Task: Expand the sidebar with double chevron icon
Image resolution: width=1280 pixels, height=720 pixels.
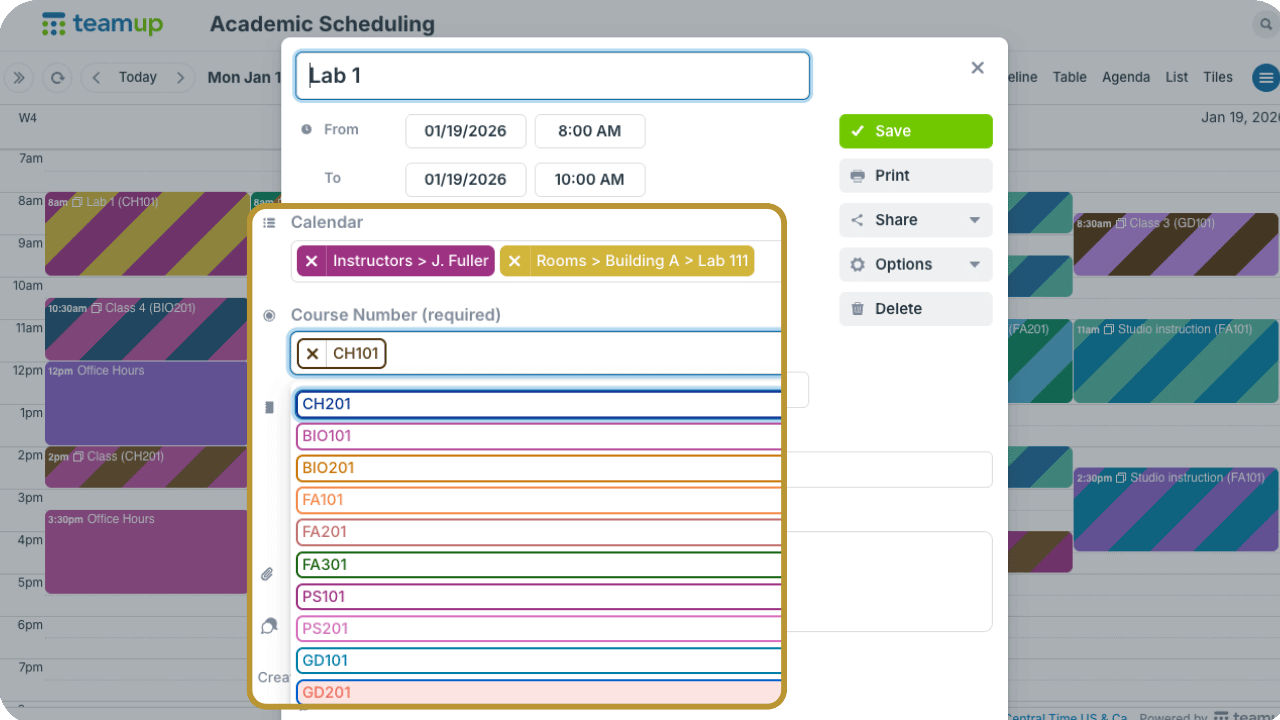Action: pos(18,78)
